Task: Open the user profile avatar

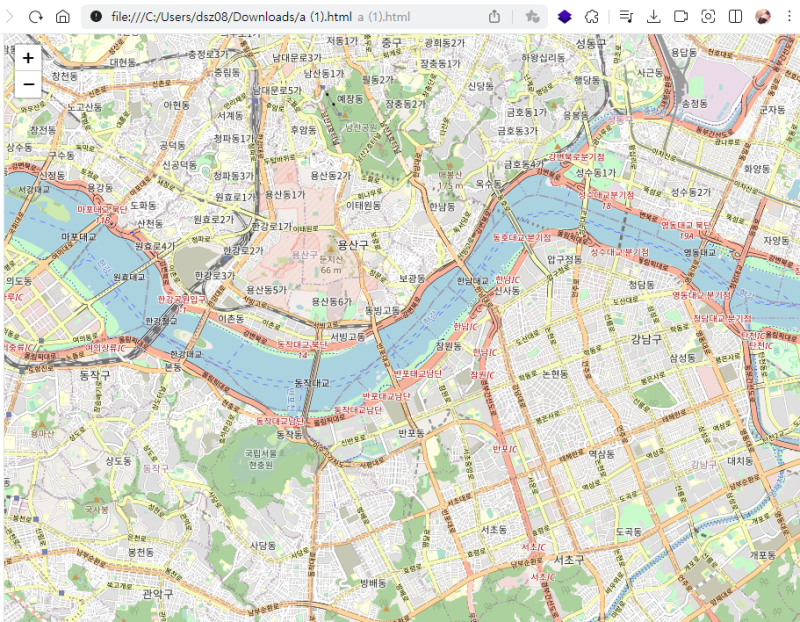Action: (763, 17)
